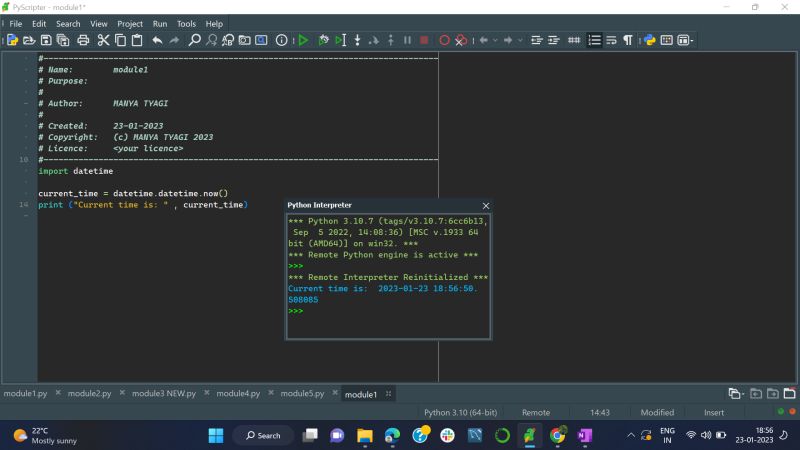
Task: Print the current module
Action: point(83,40)
